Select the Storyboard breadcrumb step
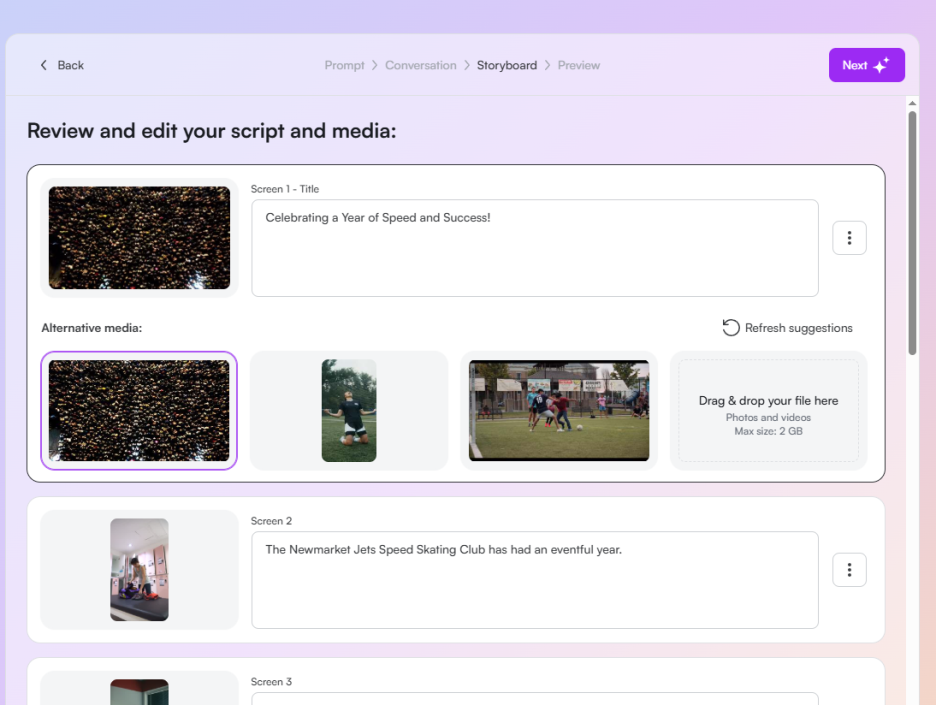Screen dimensions: 936x705 (507, 65)
